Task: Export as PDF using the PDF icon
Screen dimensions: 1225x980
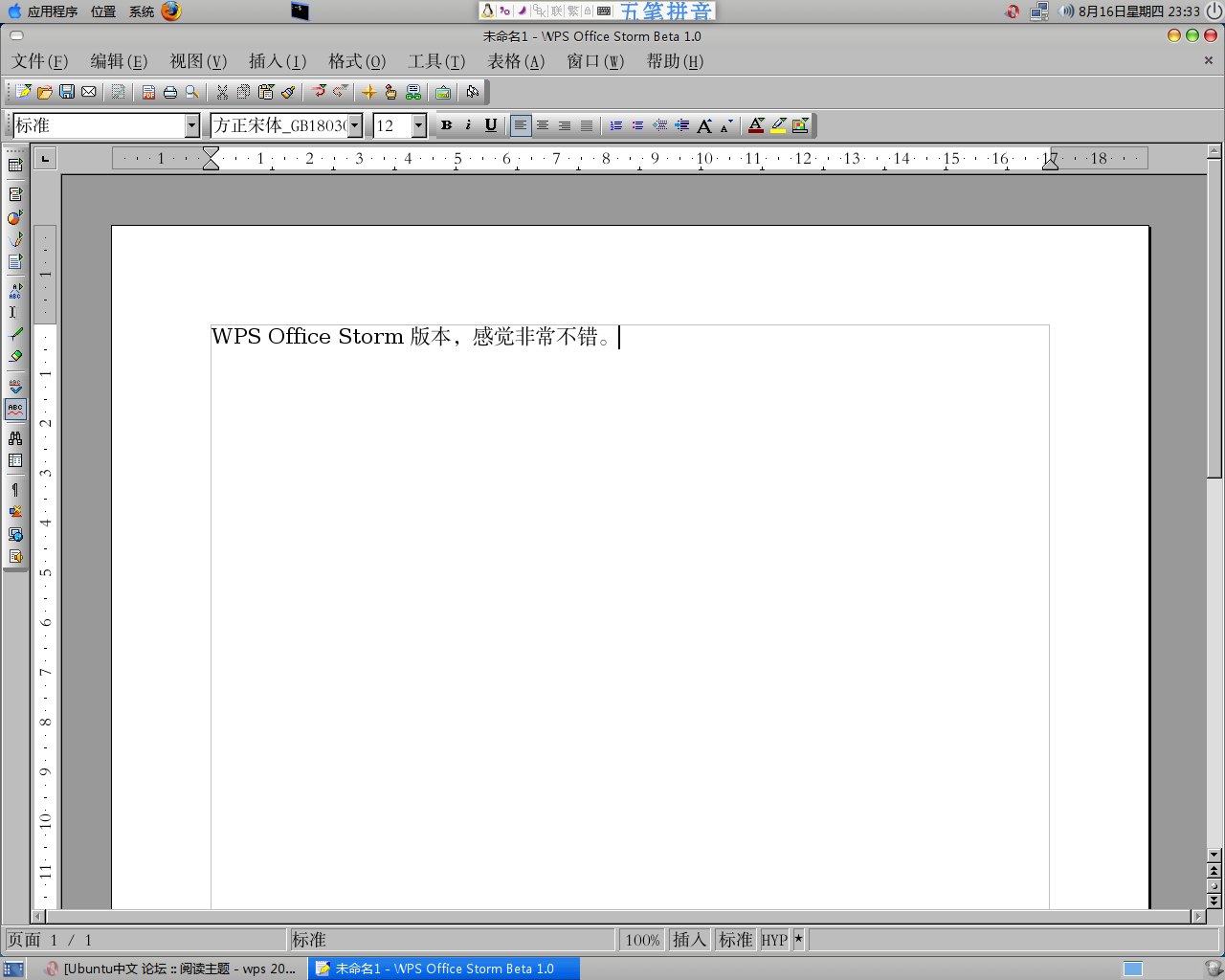Action: [x=148, y=92]
